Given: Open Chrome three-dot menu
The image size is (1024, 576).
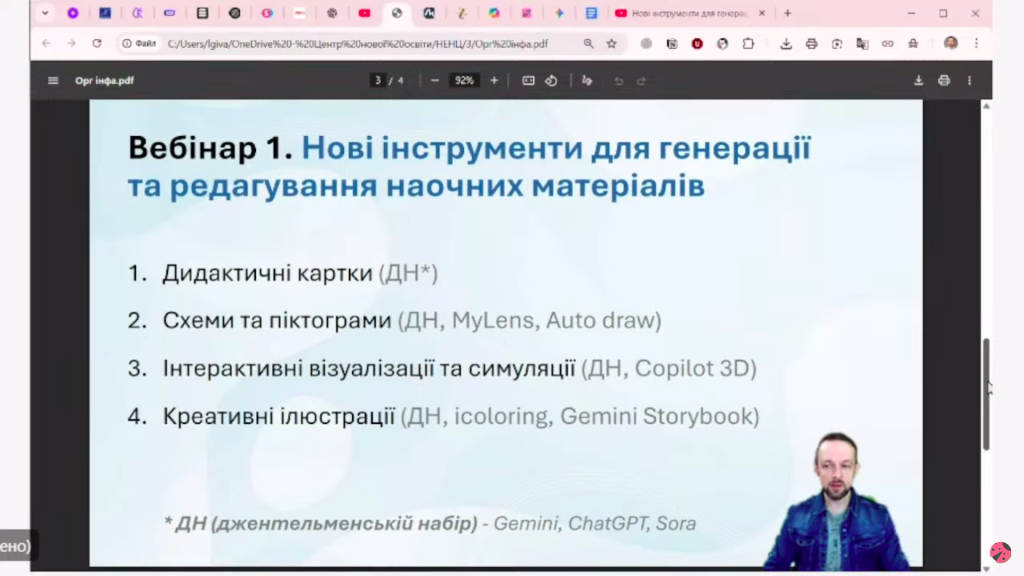Looking at the screenshot, I should 976,44.
